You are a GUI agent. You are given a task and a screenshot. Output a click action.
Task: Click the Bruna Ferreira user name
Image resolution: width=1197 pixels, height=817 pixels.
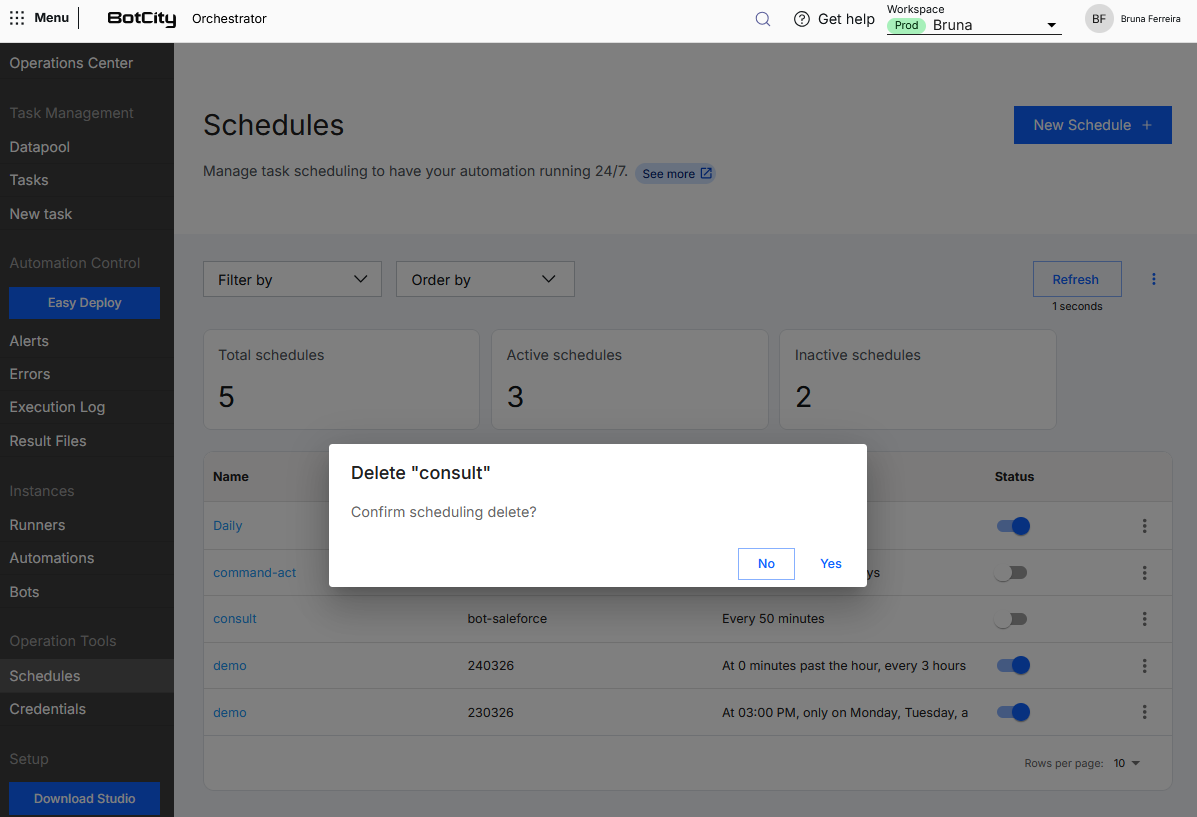[x=1150, y=19]
